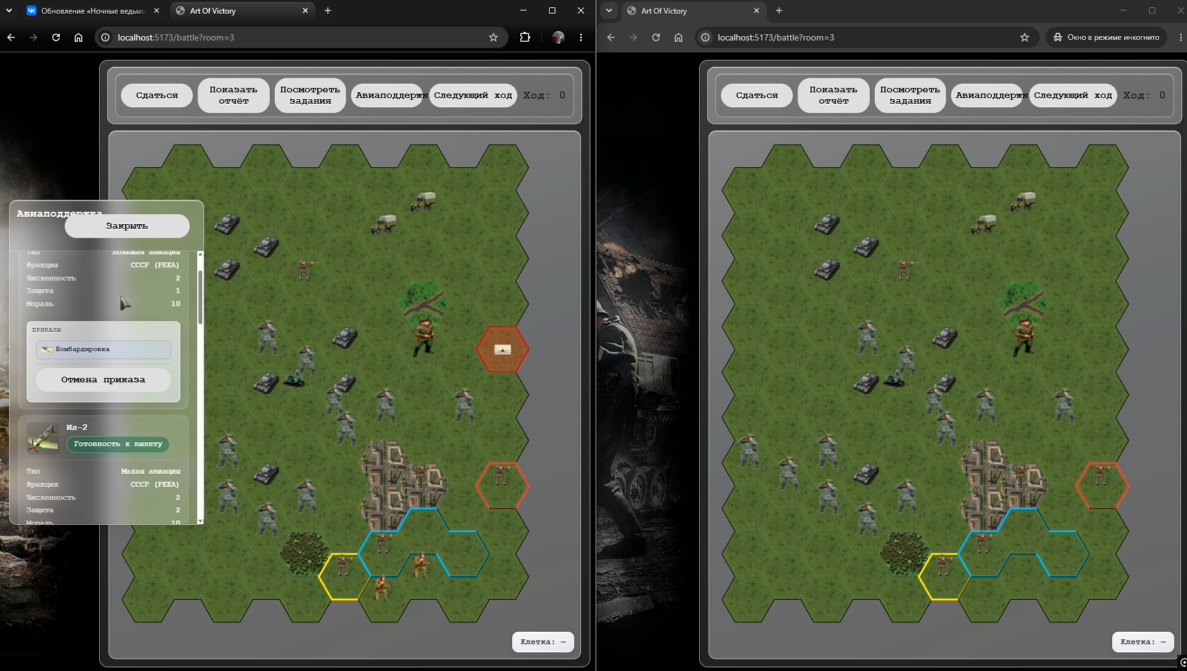Click Сдаться button in right window
Viewport: 1187px width, 671px height.
[756, 95]
